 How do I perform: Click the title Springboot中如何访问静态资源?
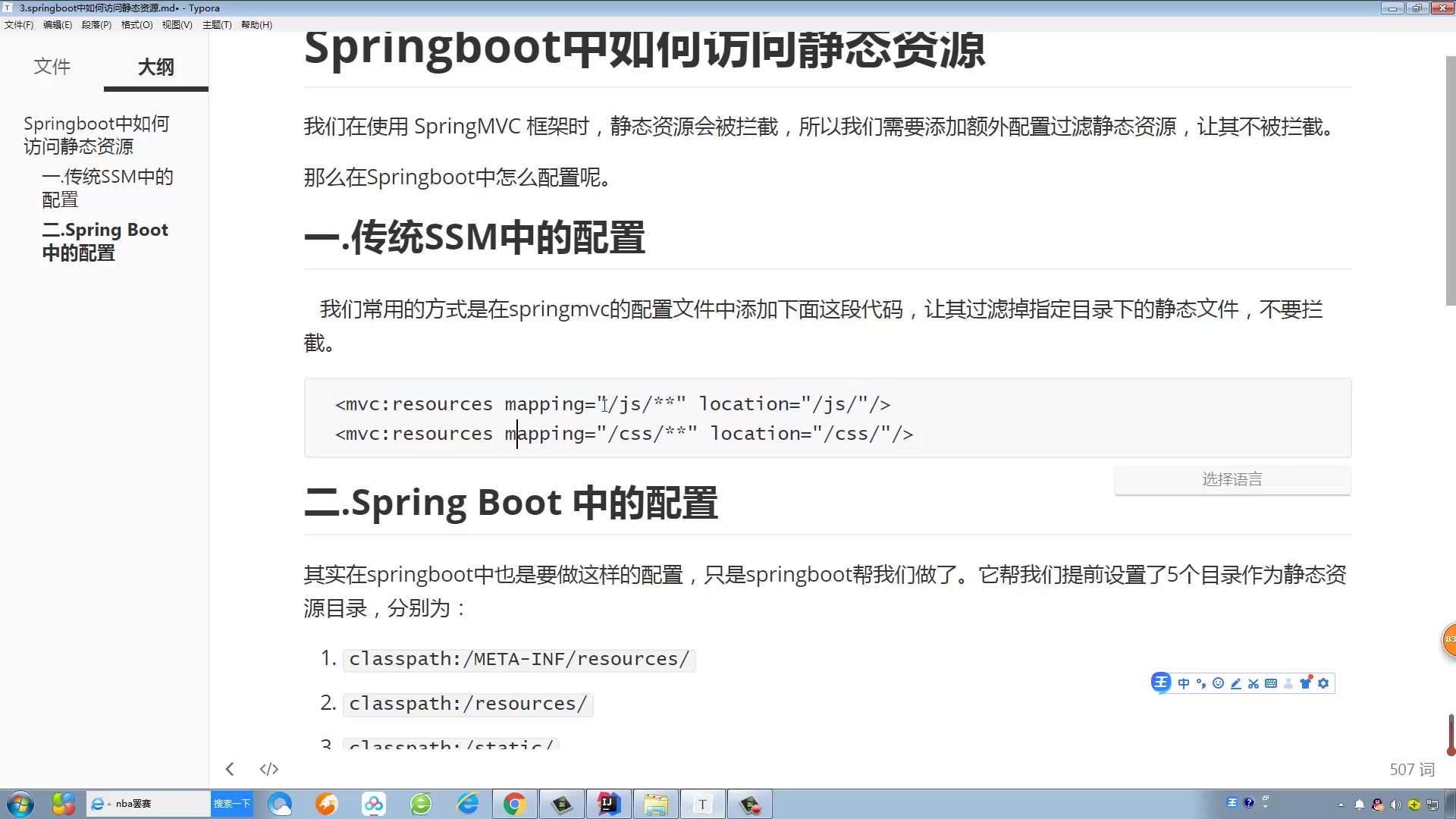point(644,49)
